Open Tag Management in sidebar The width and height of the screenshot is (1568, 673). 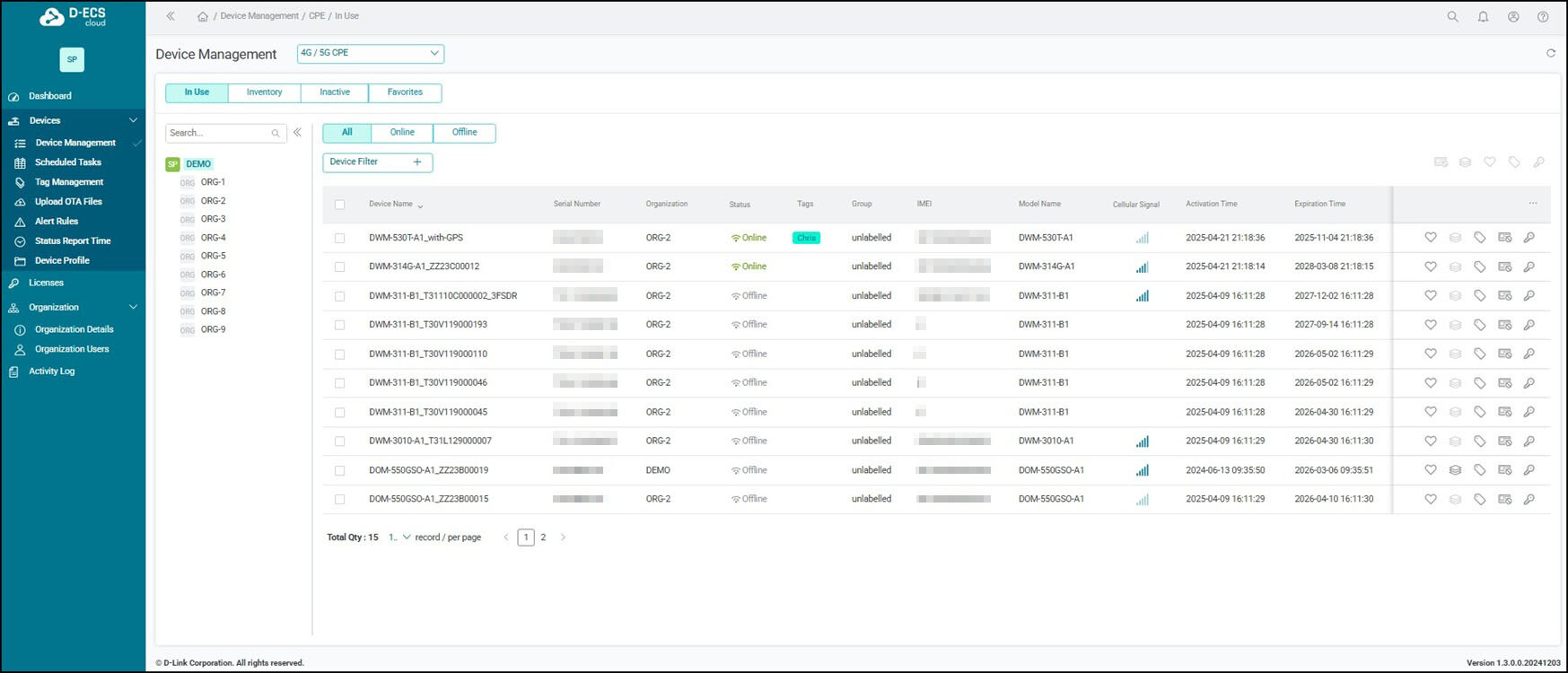tap(69, 182)
